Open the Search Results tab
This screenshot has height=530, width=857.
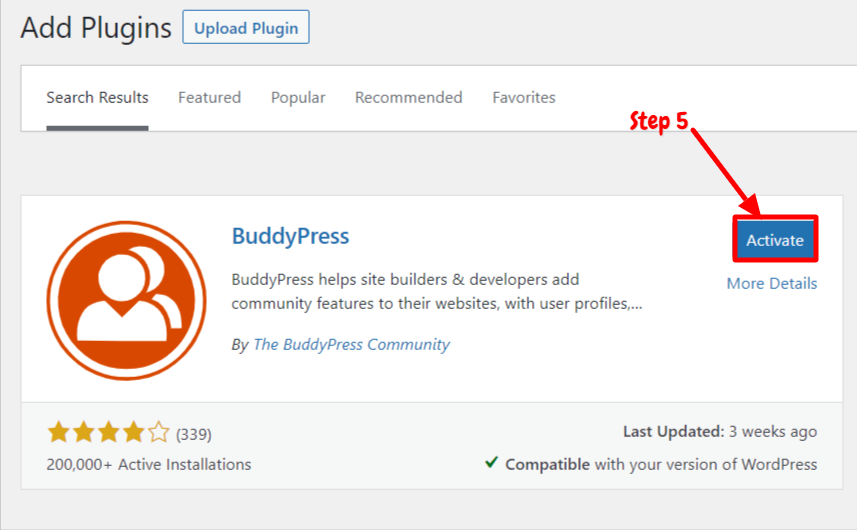click(97, 98)
